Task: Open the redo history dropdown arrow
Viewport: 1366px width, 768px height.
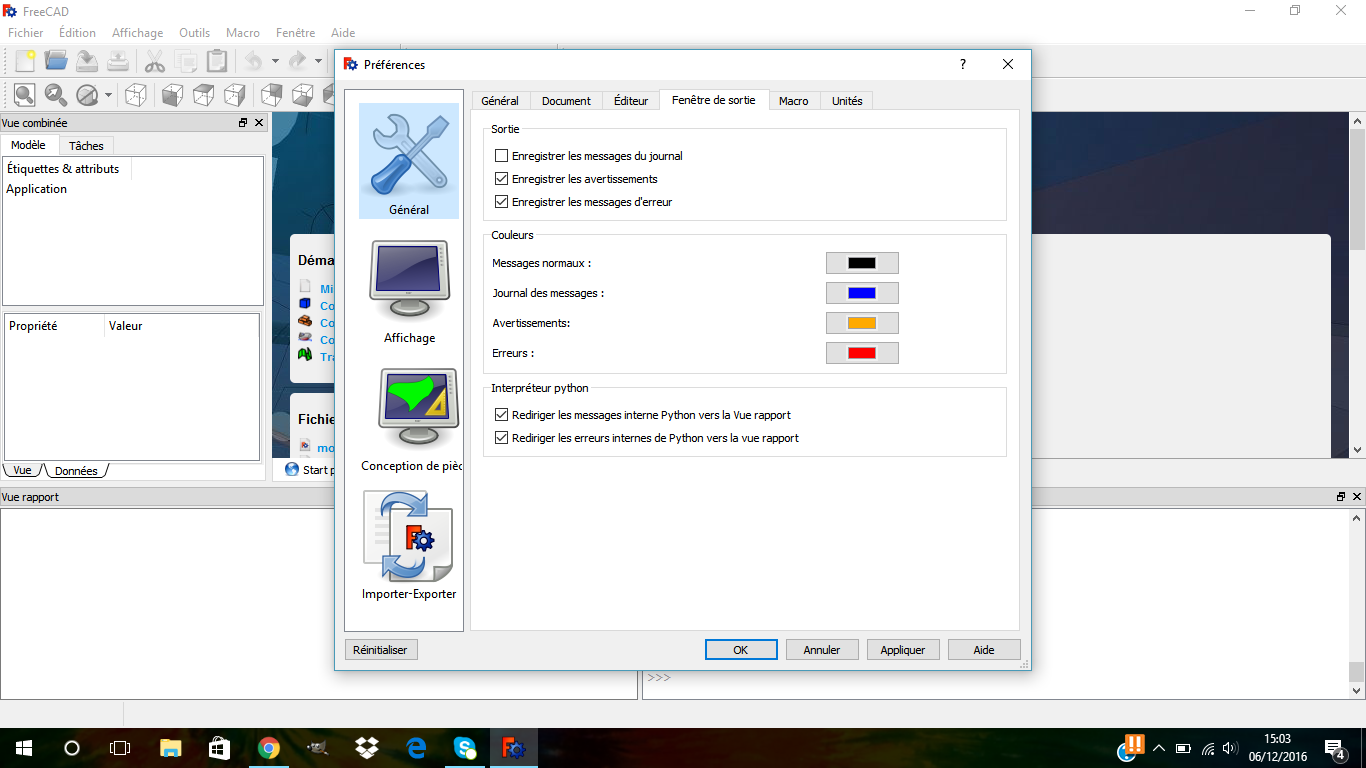Action: [x=318, y=62]
